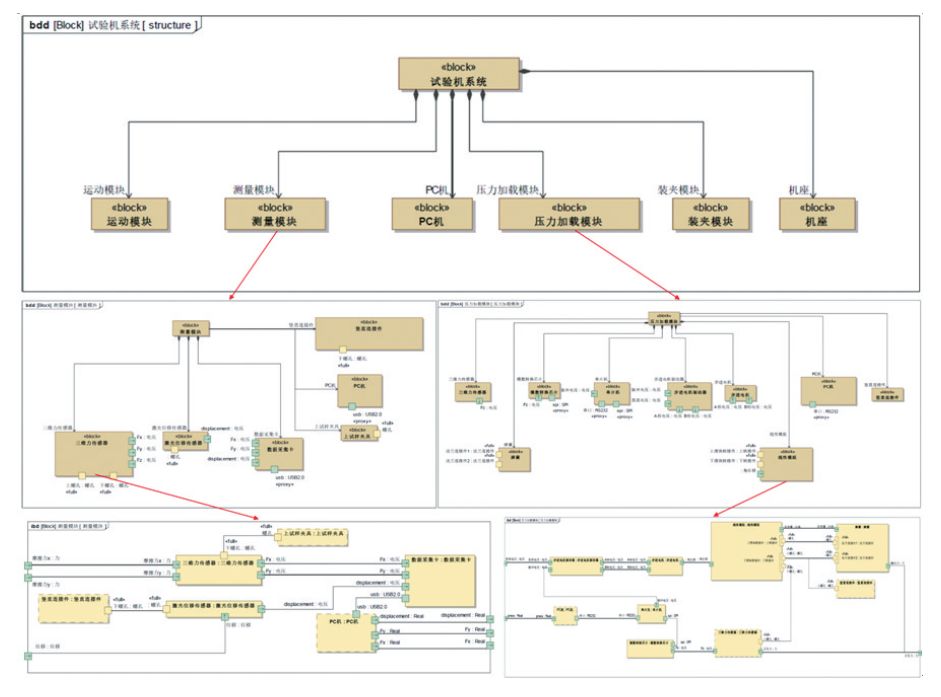Click the 摩擦力x boundary port on ibd frame
The width and height of the screenshot is (941, 697).
28,566
